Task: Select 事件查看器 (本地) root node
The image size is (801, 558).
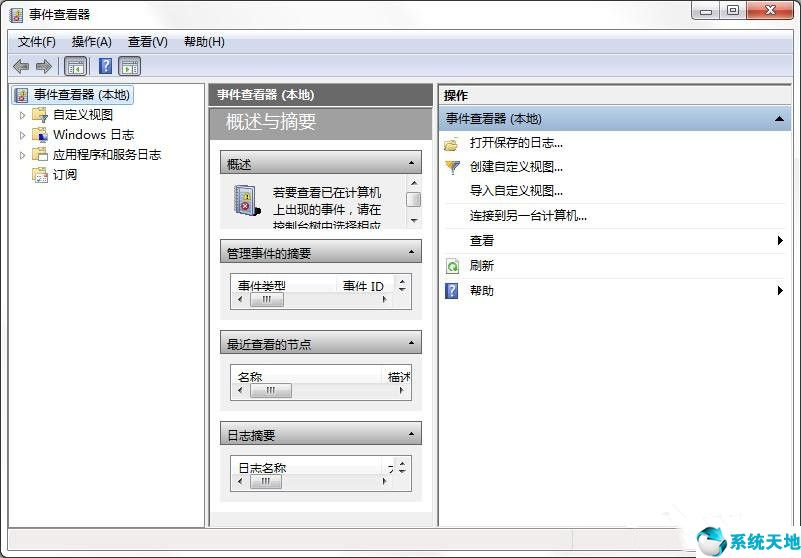Action: [82, 95]
